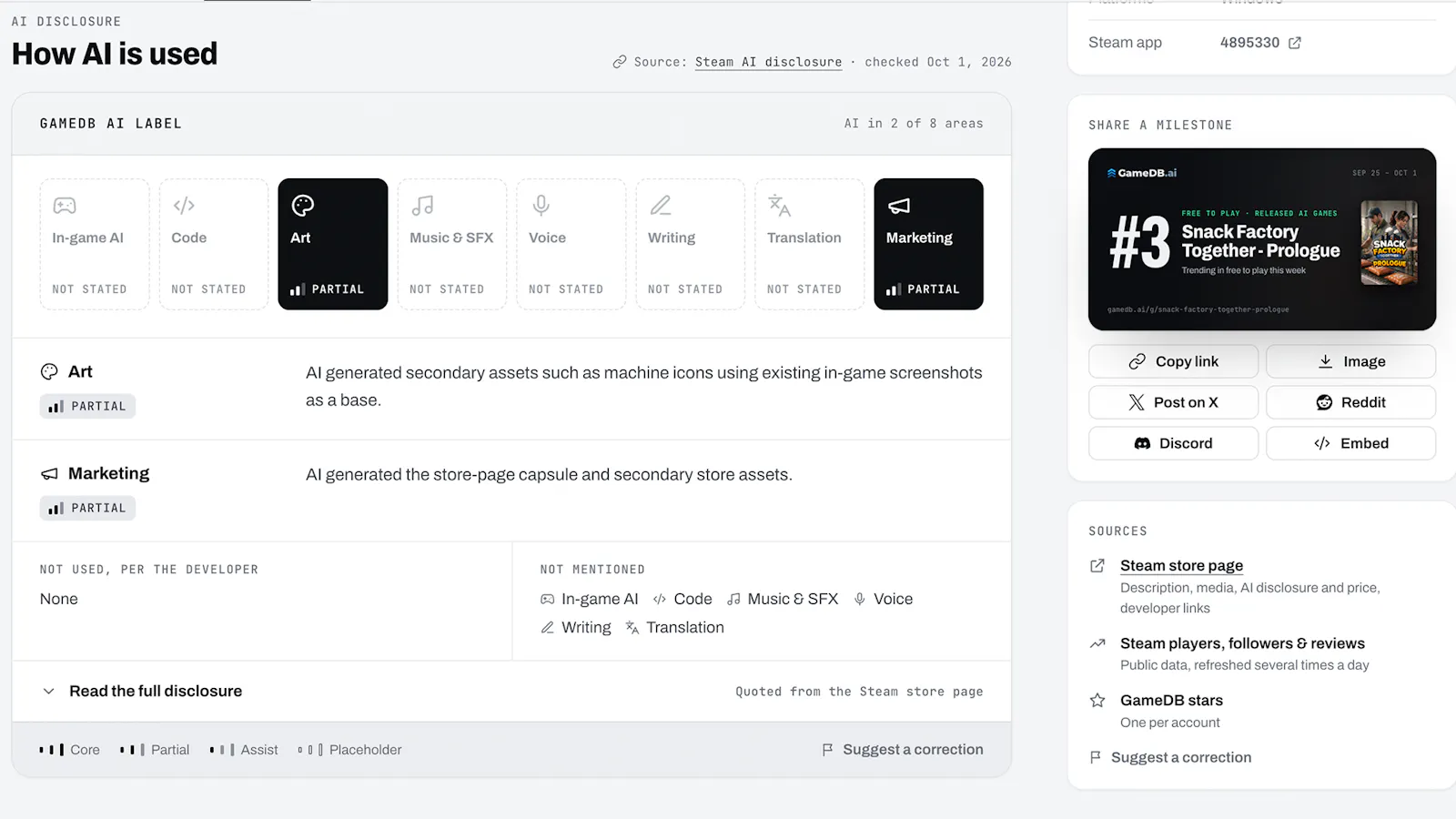Click the 'AI in 2 of 8 areas' text

pos(914,124)
